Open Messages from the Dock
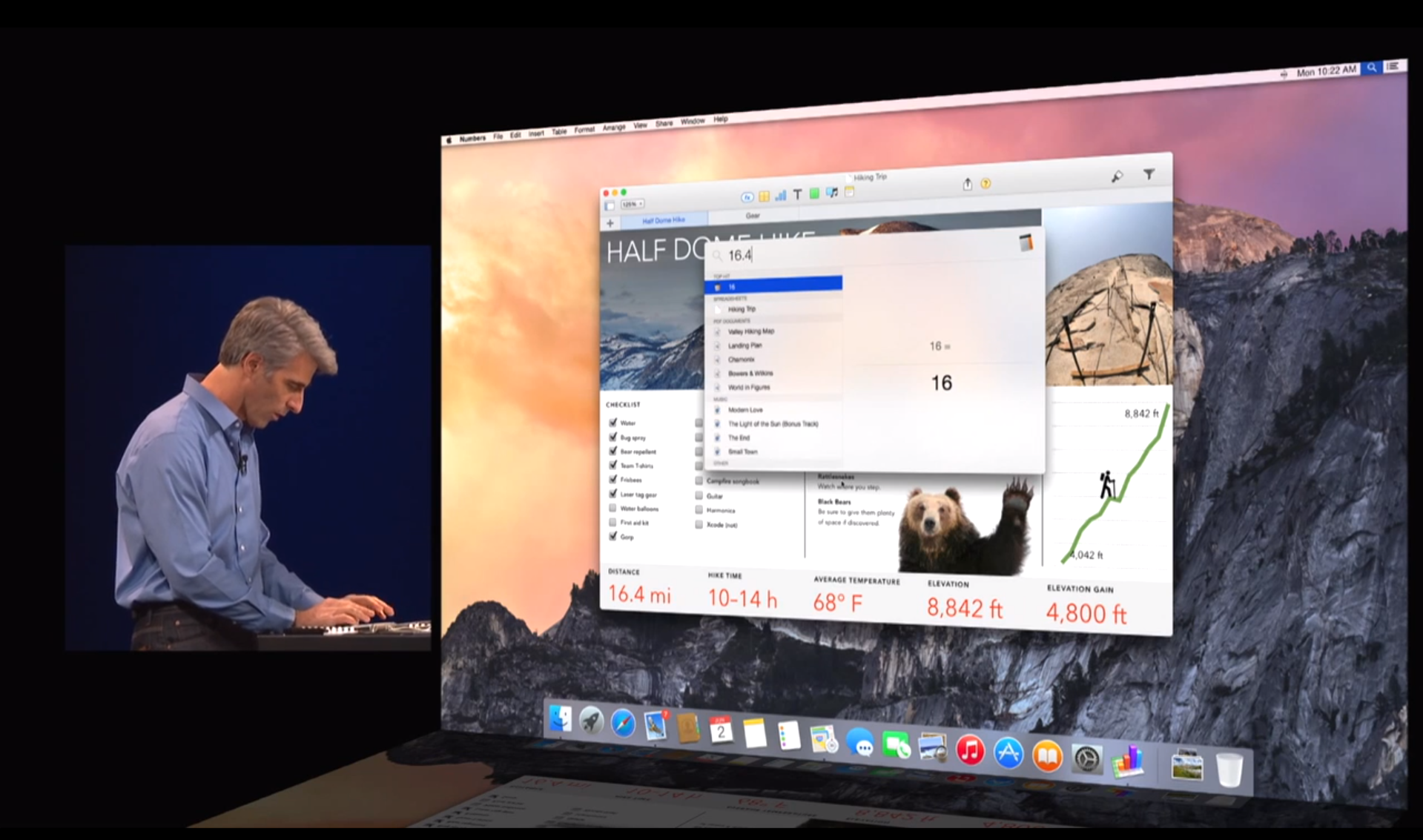 pyautogui.click(x=859, y=742)
